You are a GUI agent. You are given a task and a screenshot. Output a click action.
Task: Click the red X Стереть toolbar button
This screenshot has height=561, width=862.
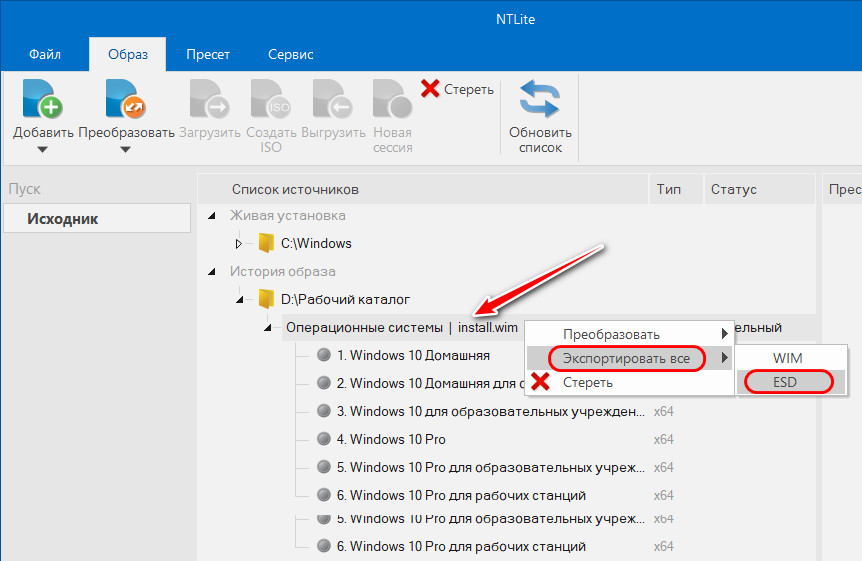457,89
